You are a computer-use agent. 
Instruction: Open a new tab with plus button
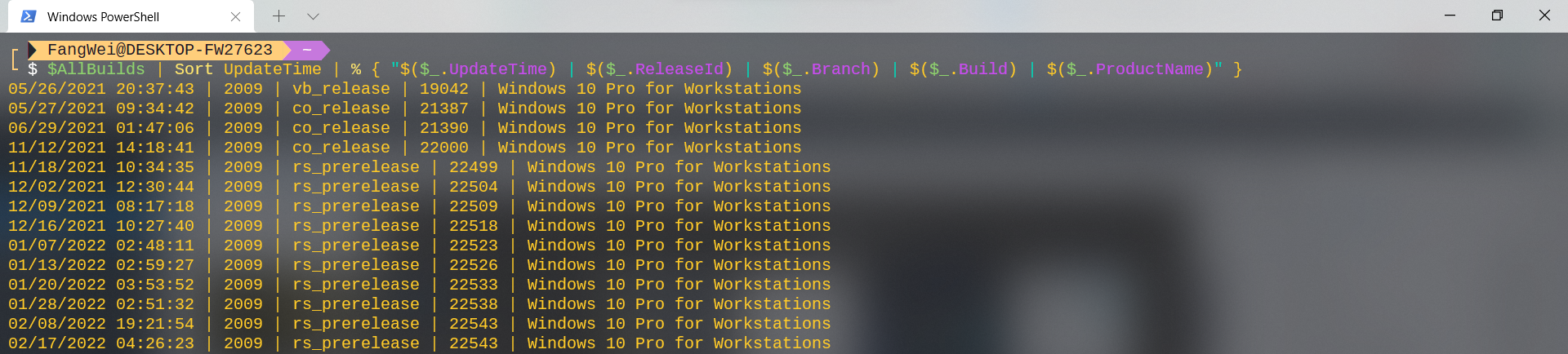[x=278, y=16]
